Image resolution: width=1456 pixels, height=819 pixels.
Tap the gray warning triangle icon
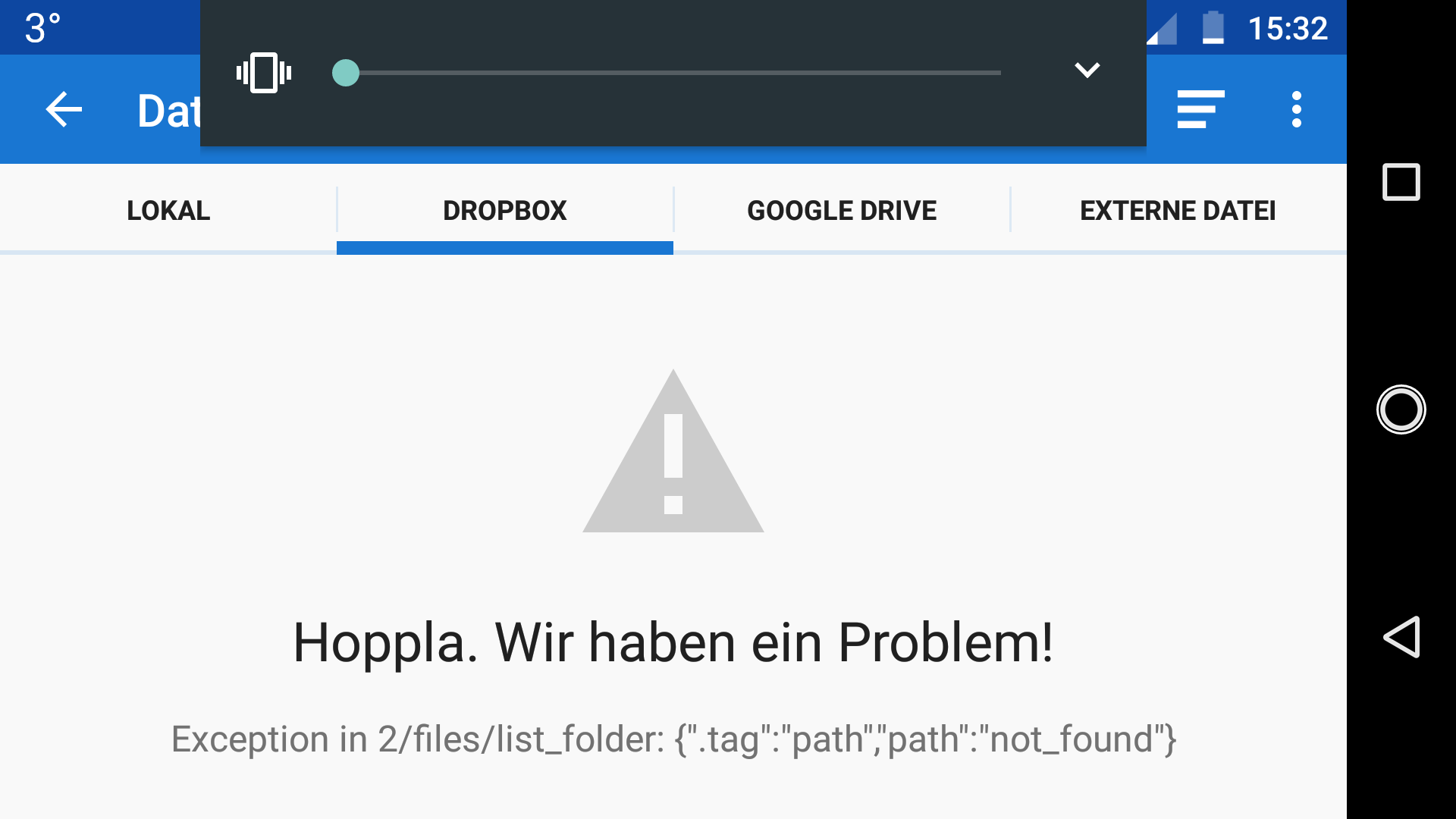coord(673,451)
